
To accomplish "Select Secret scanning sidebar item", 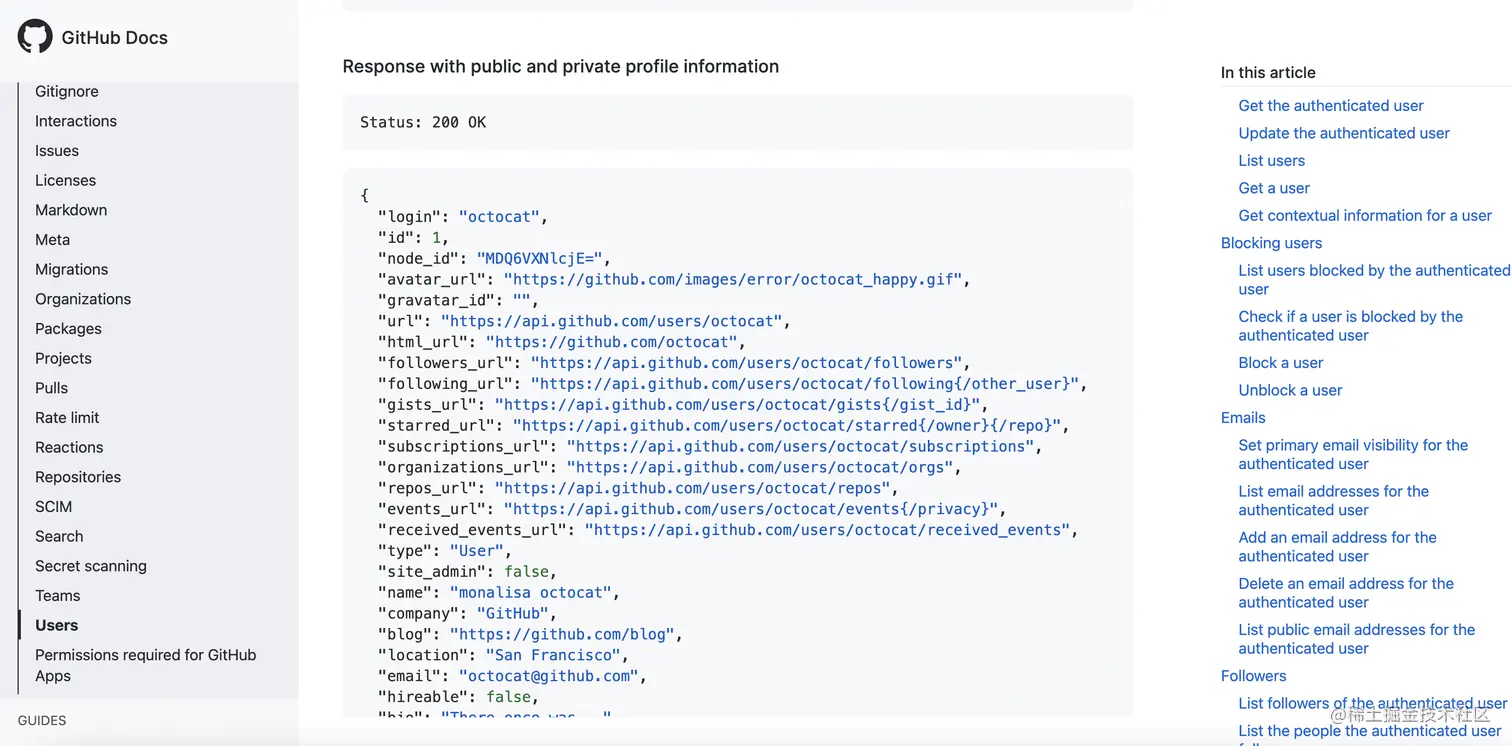I will coord(91,566).
